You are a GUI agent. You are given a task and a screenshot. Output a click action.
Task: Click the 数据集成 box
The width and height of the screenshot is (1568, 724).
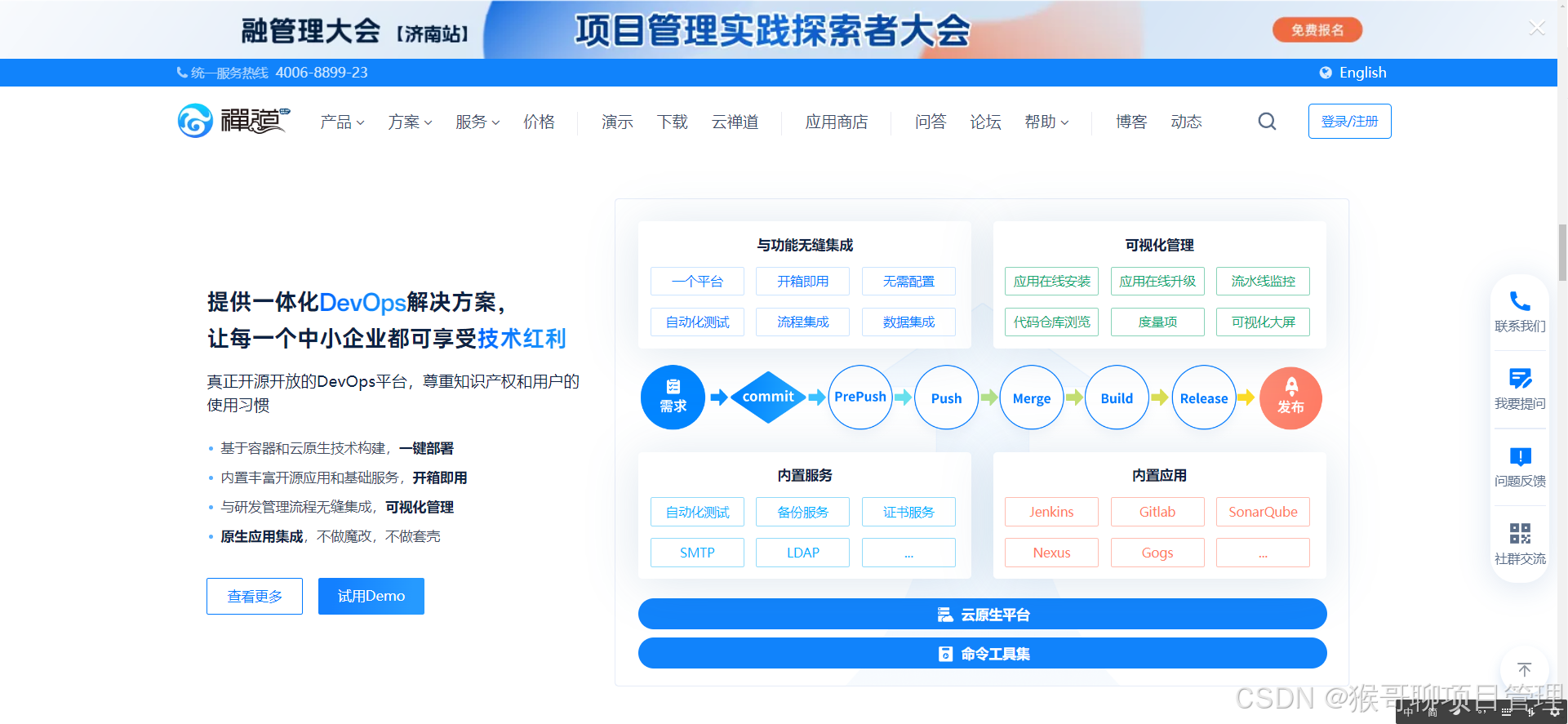tap(908, 322)
